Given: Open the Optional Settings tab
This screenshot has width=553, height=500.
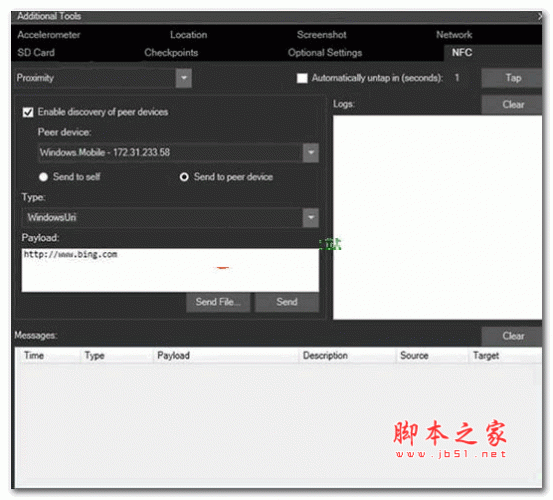Looking at the screenshot, I should click(x=325, y=53).
